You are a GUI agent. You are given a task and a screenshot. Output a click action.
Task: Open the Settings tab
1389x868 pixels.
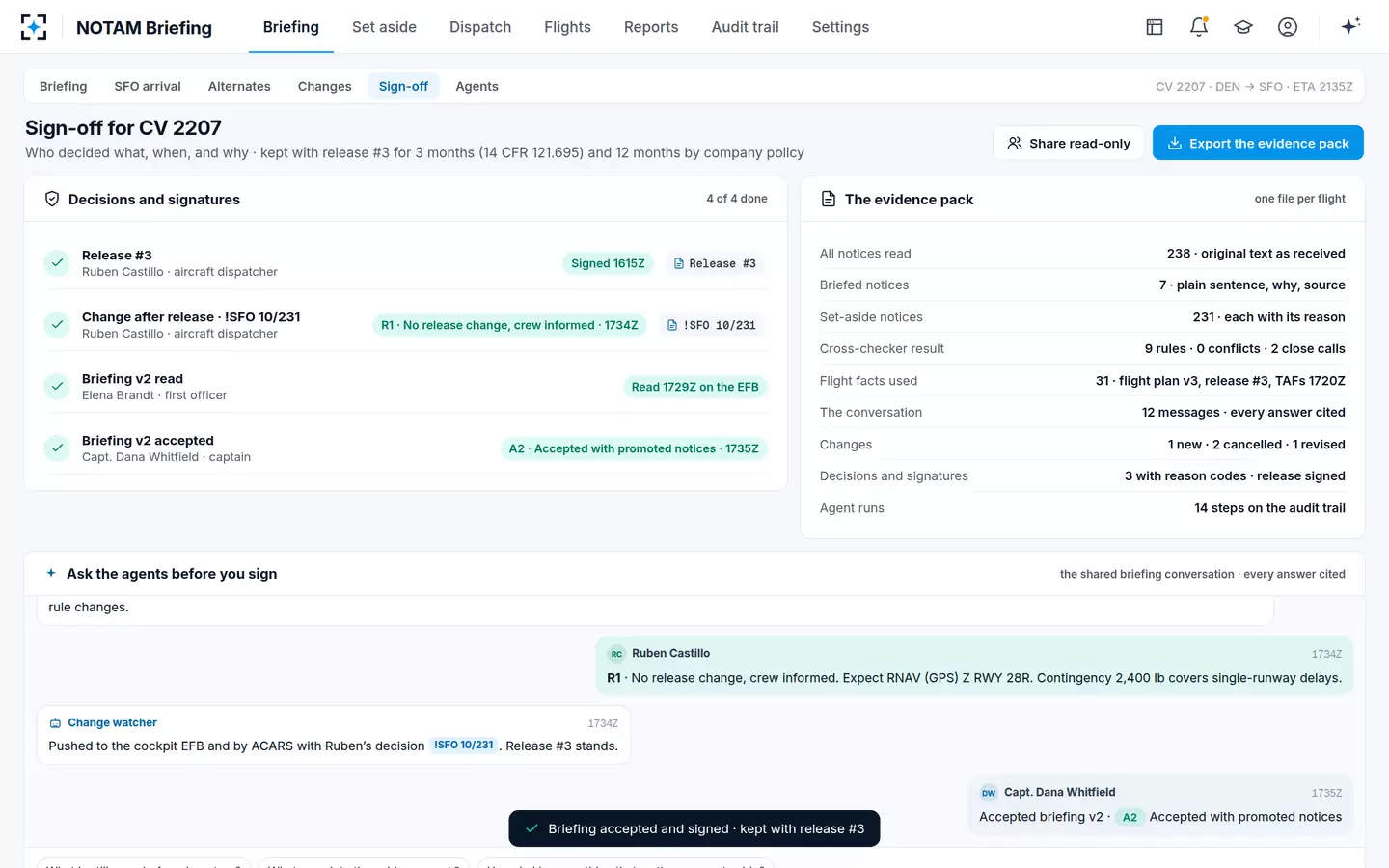click(x=840, y=27)
